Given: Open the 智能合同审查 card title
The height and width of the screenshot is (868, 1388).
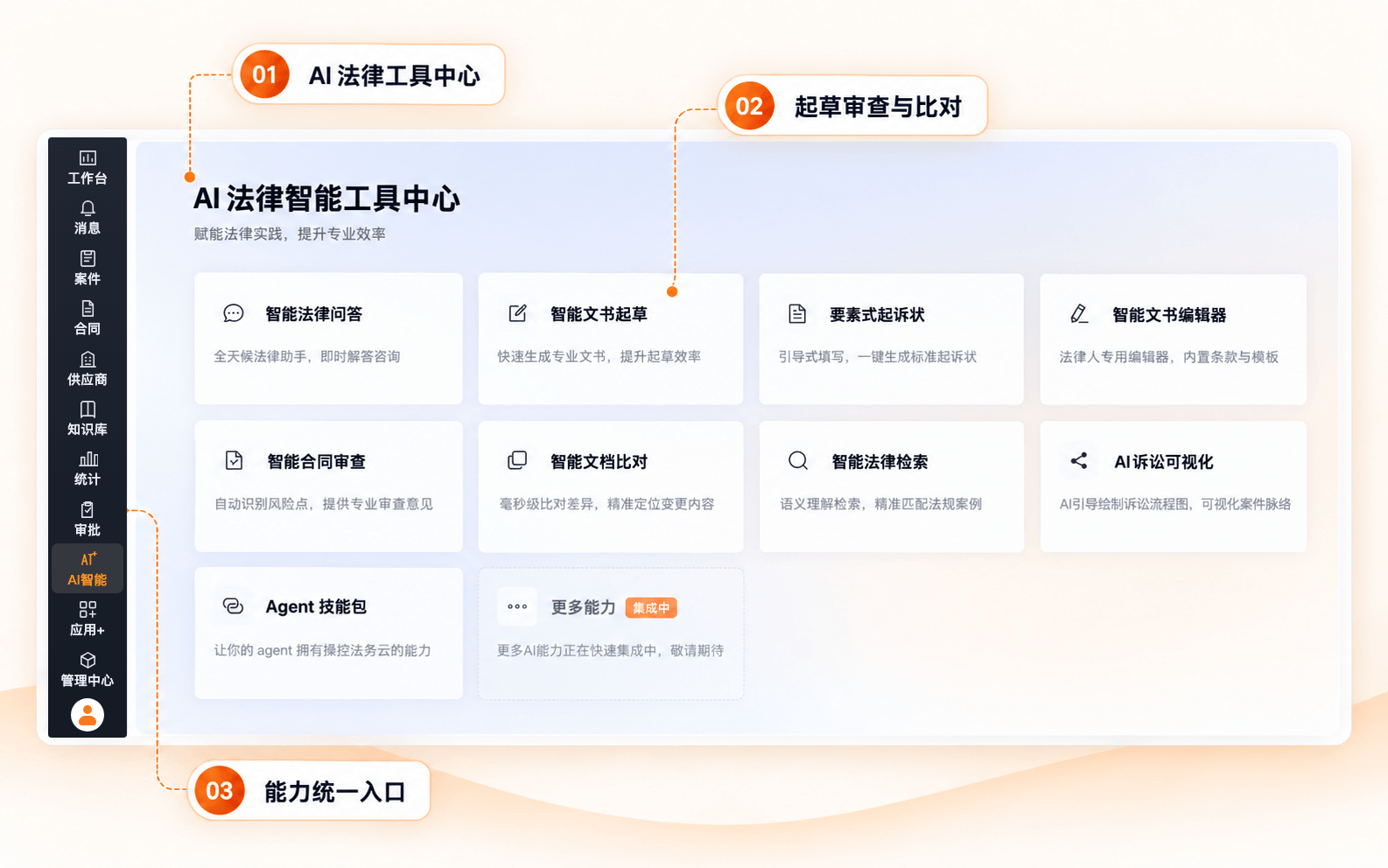Looking at the screenshot, I should pyautogui.click(x=316, y=462).
